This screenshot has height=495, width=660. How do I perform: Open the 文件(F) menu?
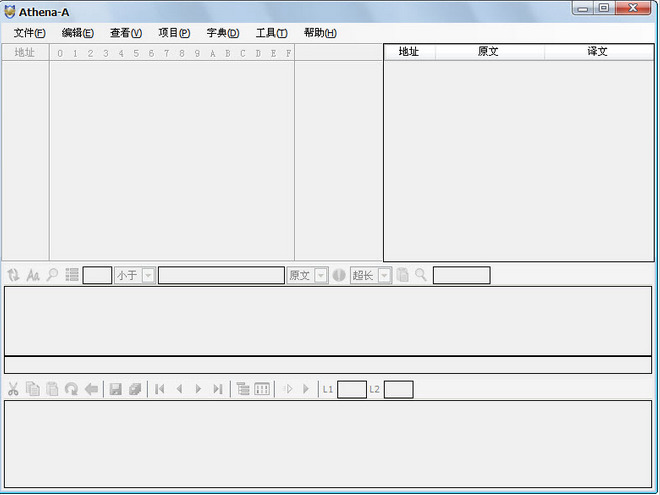(x=29, y=33)
